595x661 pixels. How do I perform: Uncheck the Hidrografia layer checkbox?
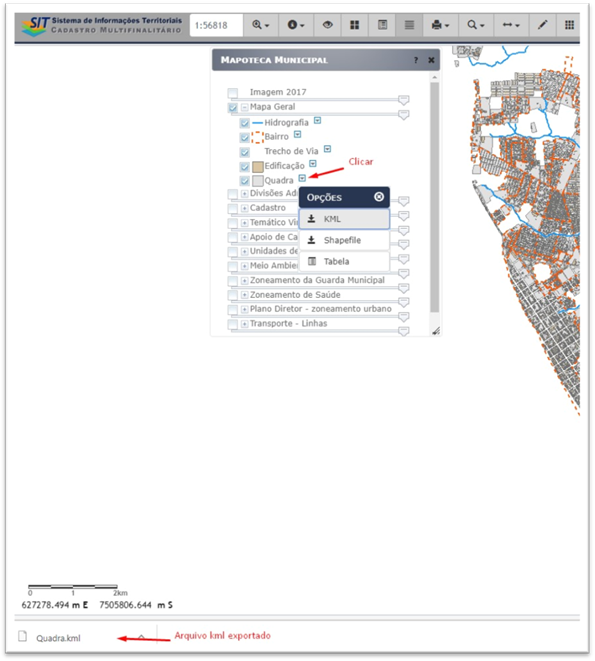pyautogui.click(x=245, y=123)
